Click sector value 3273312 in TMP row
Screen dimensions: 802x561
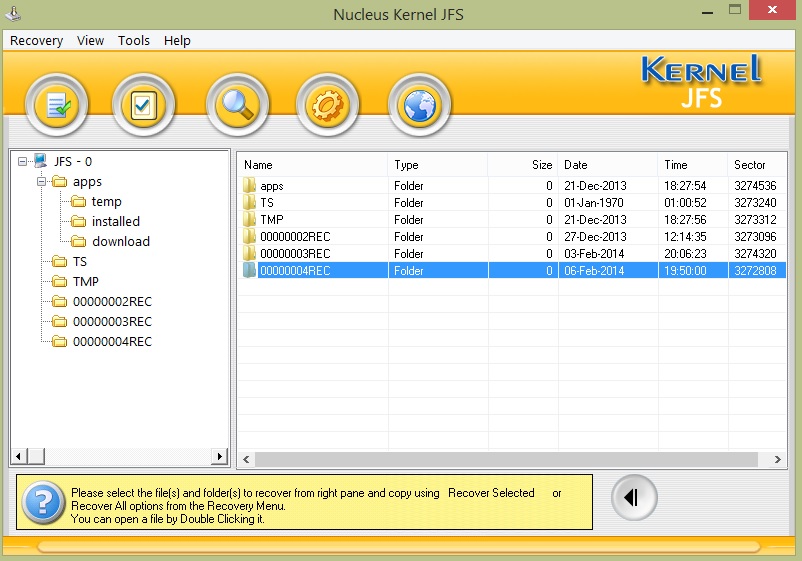(x=755, y=219)
